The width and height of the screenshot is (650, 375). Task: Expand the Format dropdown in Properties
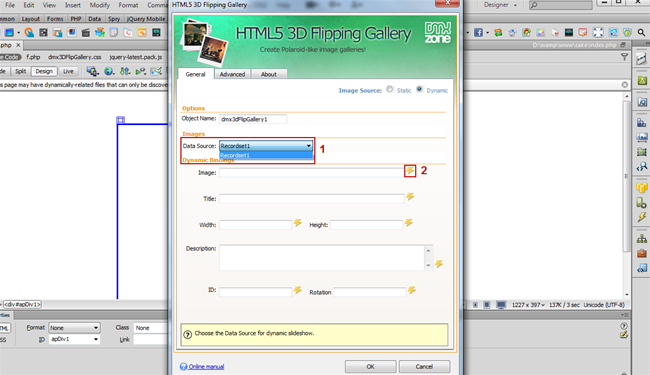(x=74, y=328)
